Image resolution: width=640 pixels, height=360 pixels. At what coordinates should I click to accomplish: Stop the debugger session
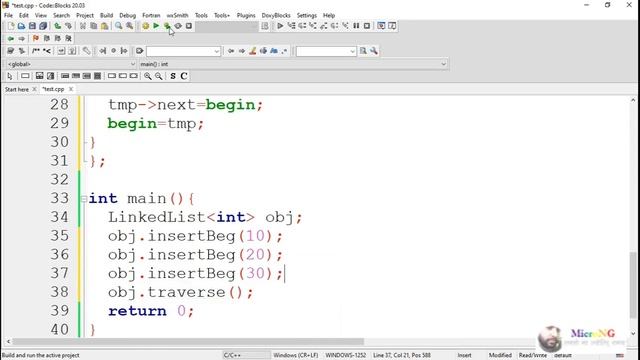[367, 26]
